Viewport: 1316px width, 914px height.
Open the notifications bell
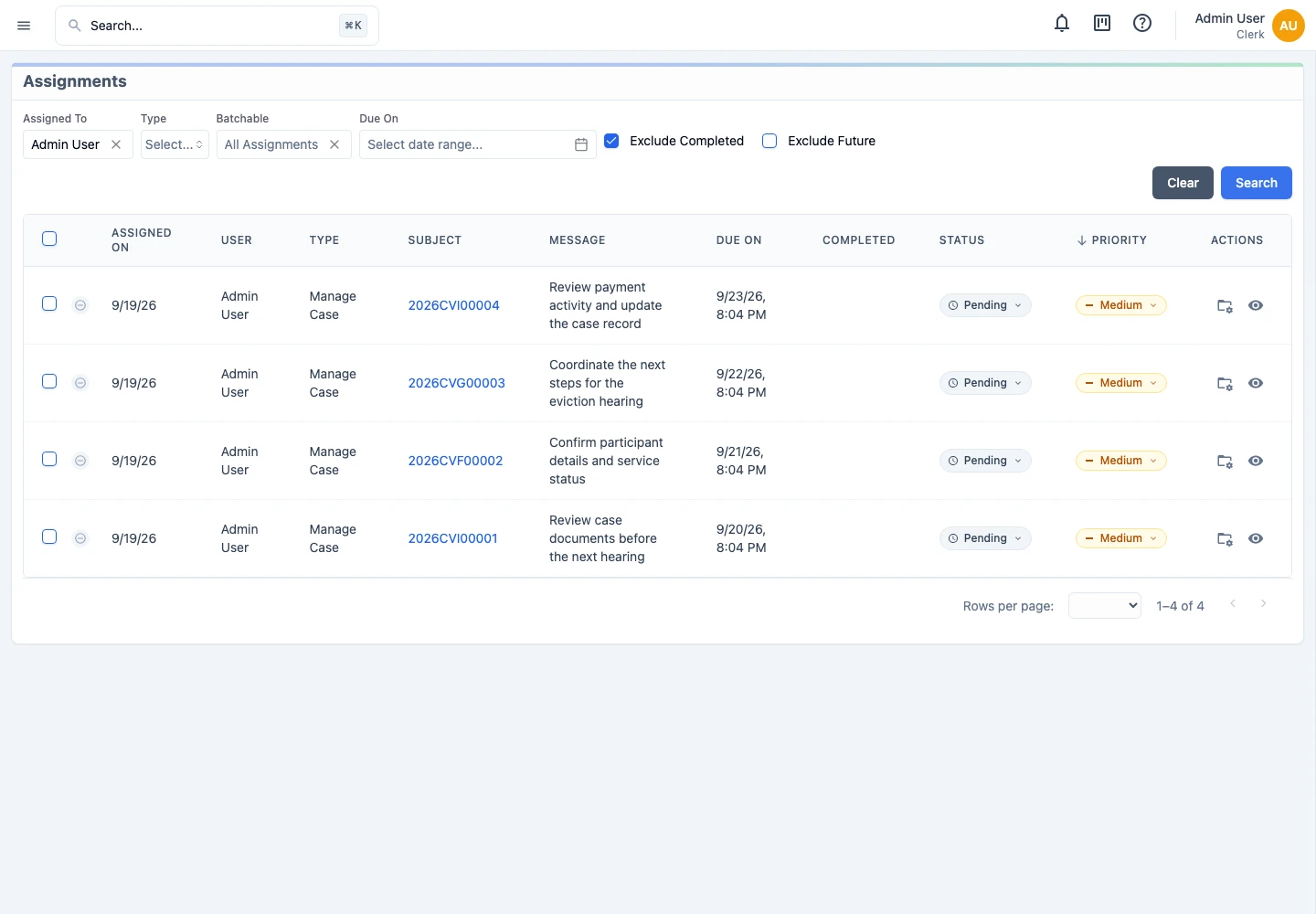pyautogui.click(x=1062, y=24)
